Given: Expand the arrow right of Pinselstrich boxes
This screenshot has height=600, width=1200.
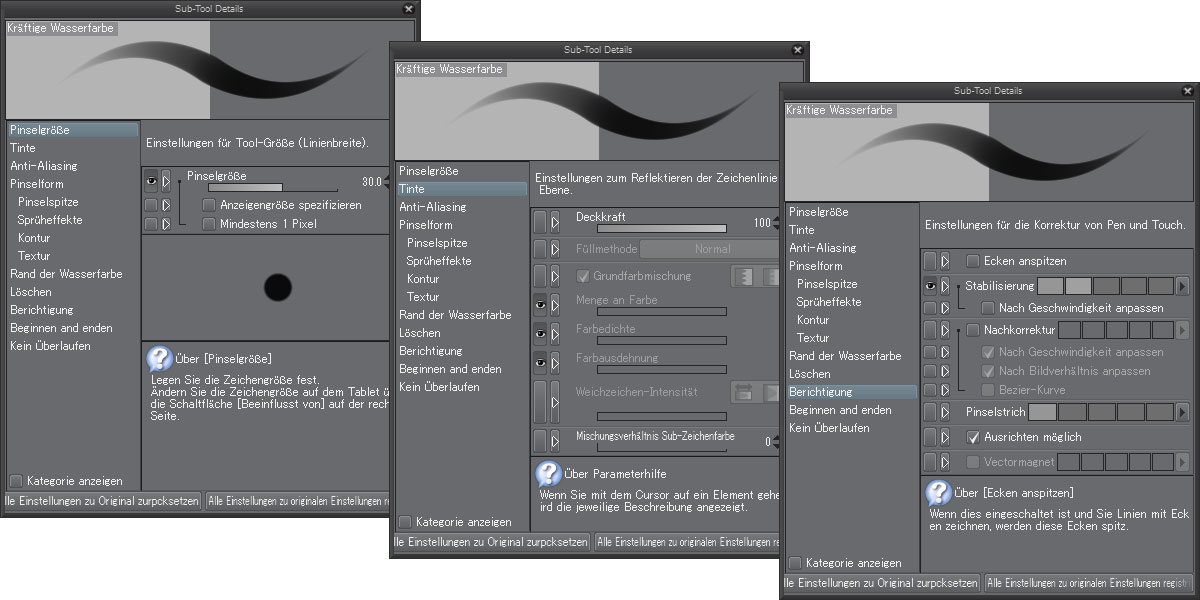Looking at the screenshot, I should 1182,411.
